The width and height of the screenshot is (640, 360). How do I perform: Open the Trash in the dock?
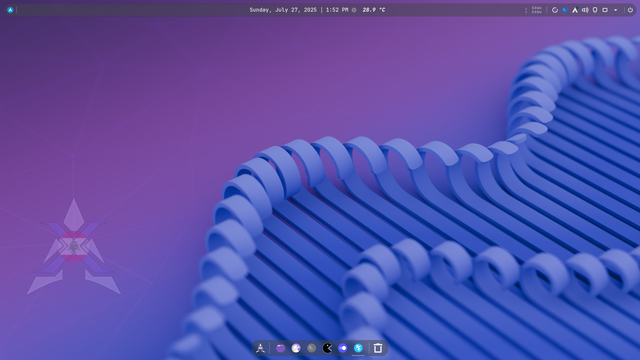coord(378,348)
